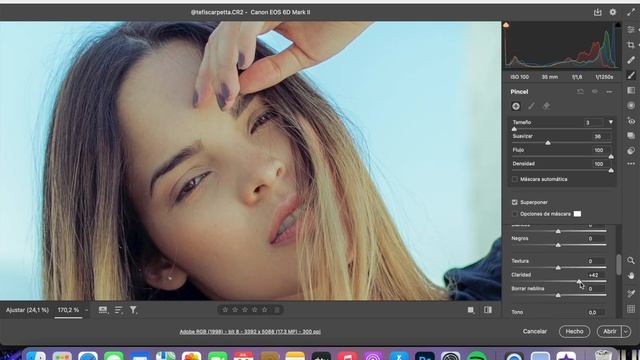The image size is (640, 360).
Task: Click the Cancelar button
Action: 535,331
